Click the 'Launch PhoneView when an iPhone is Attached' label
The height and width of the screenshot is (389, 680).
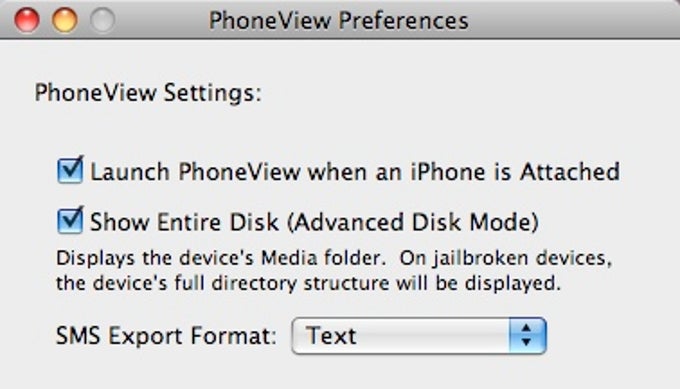pos(355,172)
